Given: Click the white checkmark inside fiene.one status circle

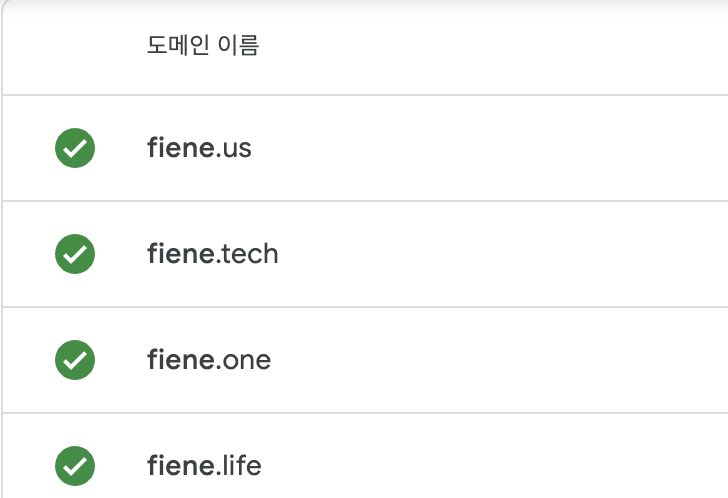Looking at the screenshot, I should point(75,360).
